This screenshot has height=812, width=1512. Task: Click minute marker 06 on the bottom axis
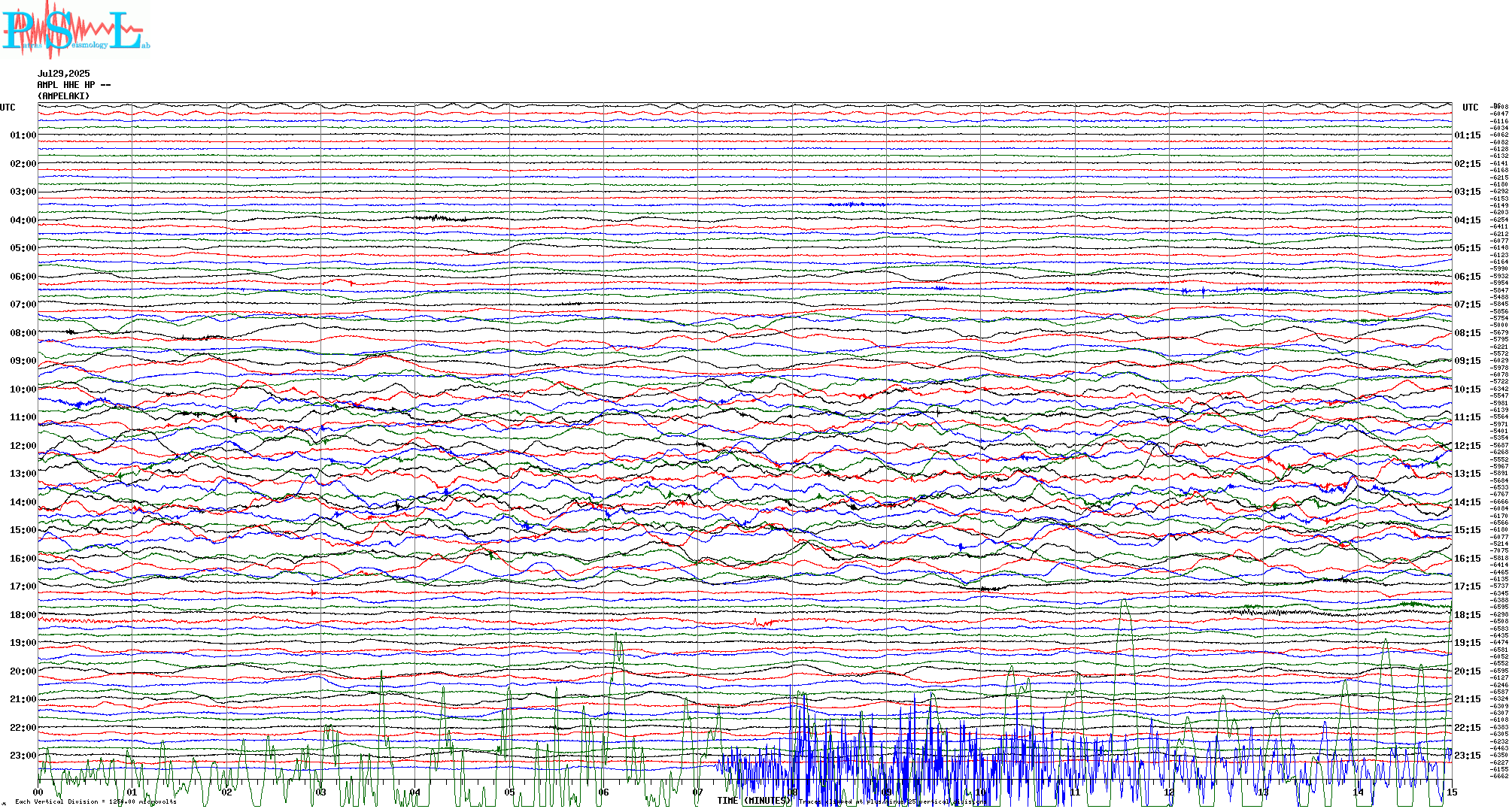tap(603, 792)
